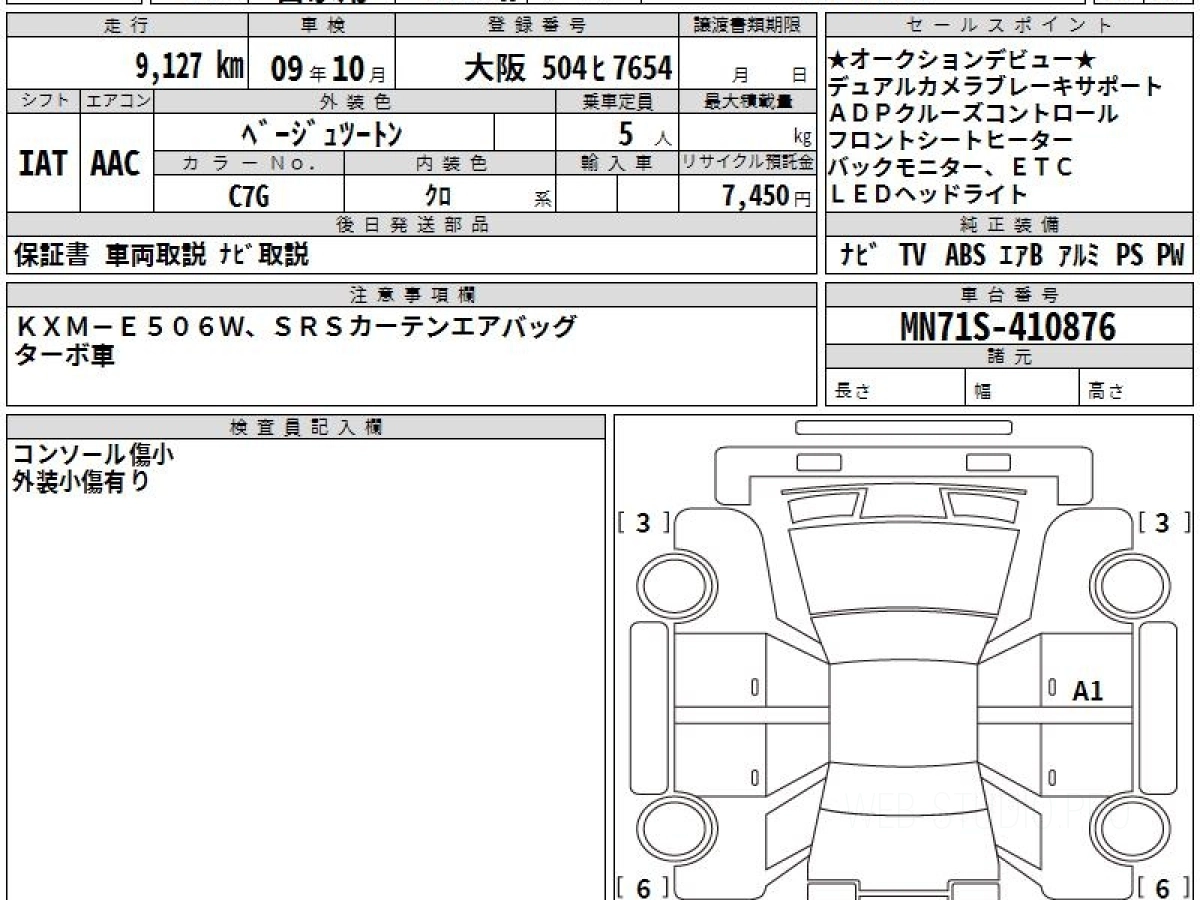This screenshot has width=1200, height=900.
Task: Click the mileage value 9,127 km
Action: pos(189,67)
